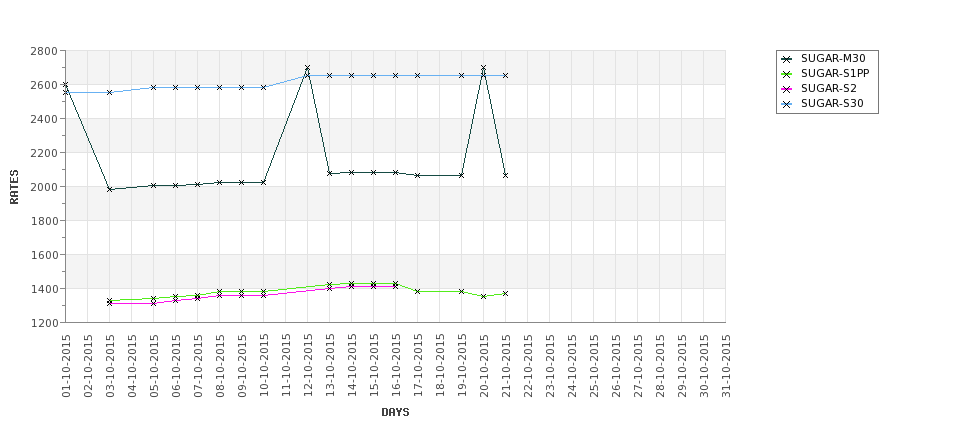
Task: Click the 1800 y-axis label
Action: [x=44, y=221]
